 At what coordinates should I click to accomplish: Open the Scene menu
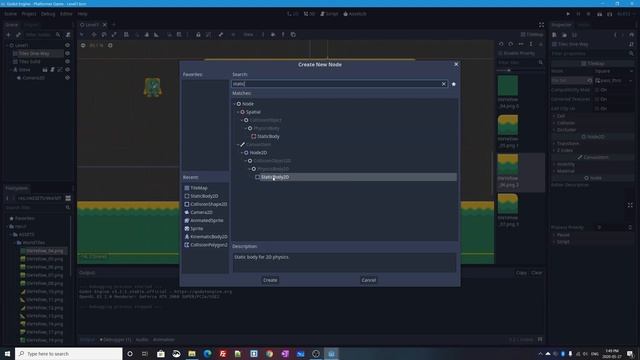[x=11, y=14]
